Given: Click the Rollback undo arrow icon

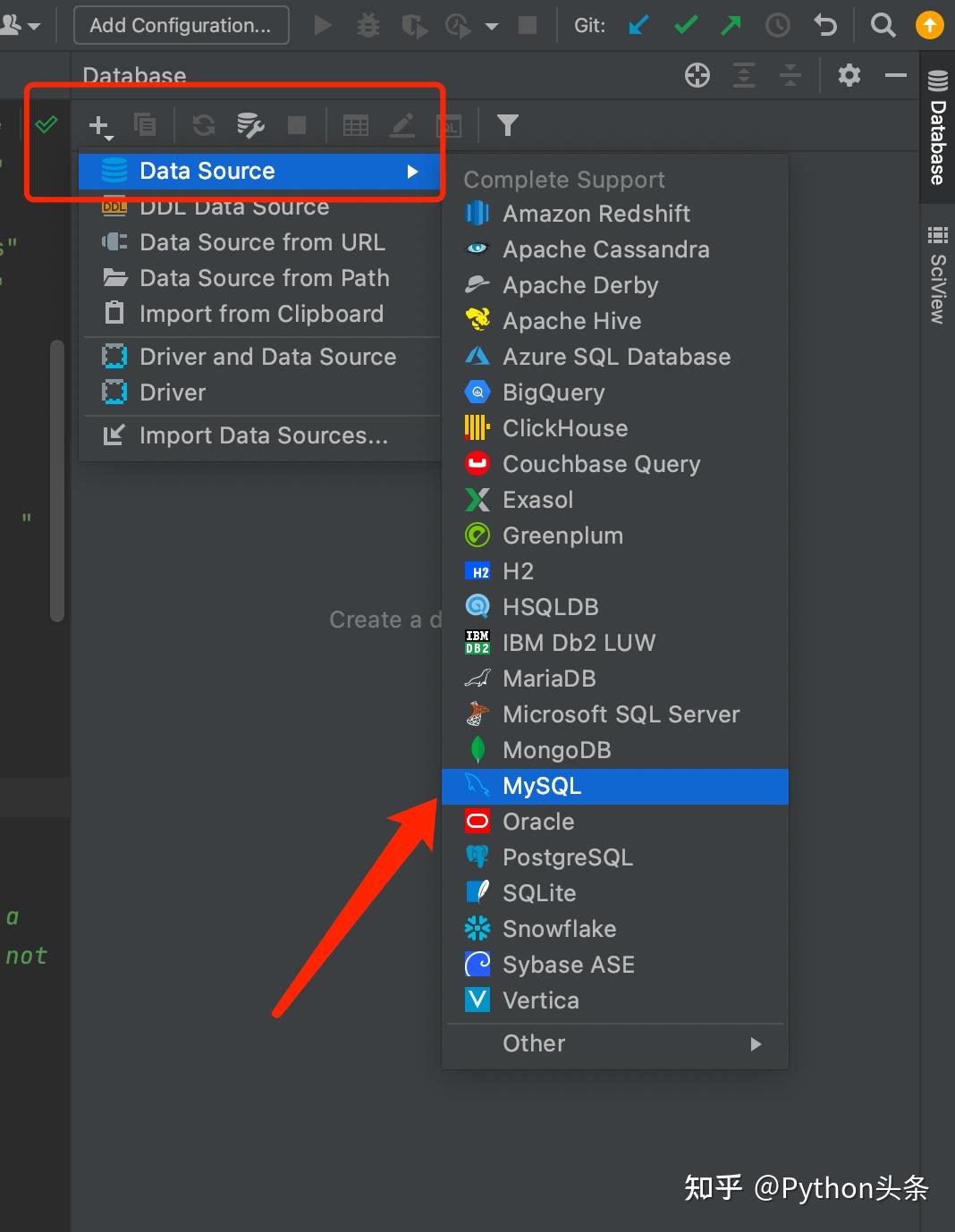Looking at the screenshot, I should coord(825,25).
